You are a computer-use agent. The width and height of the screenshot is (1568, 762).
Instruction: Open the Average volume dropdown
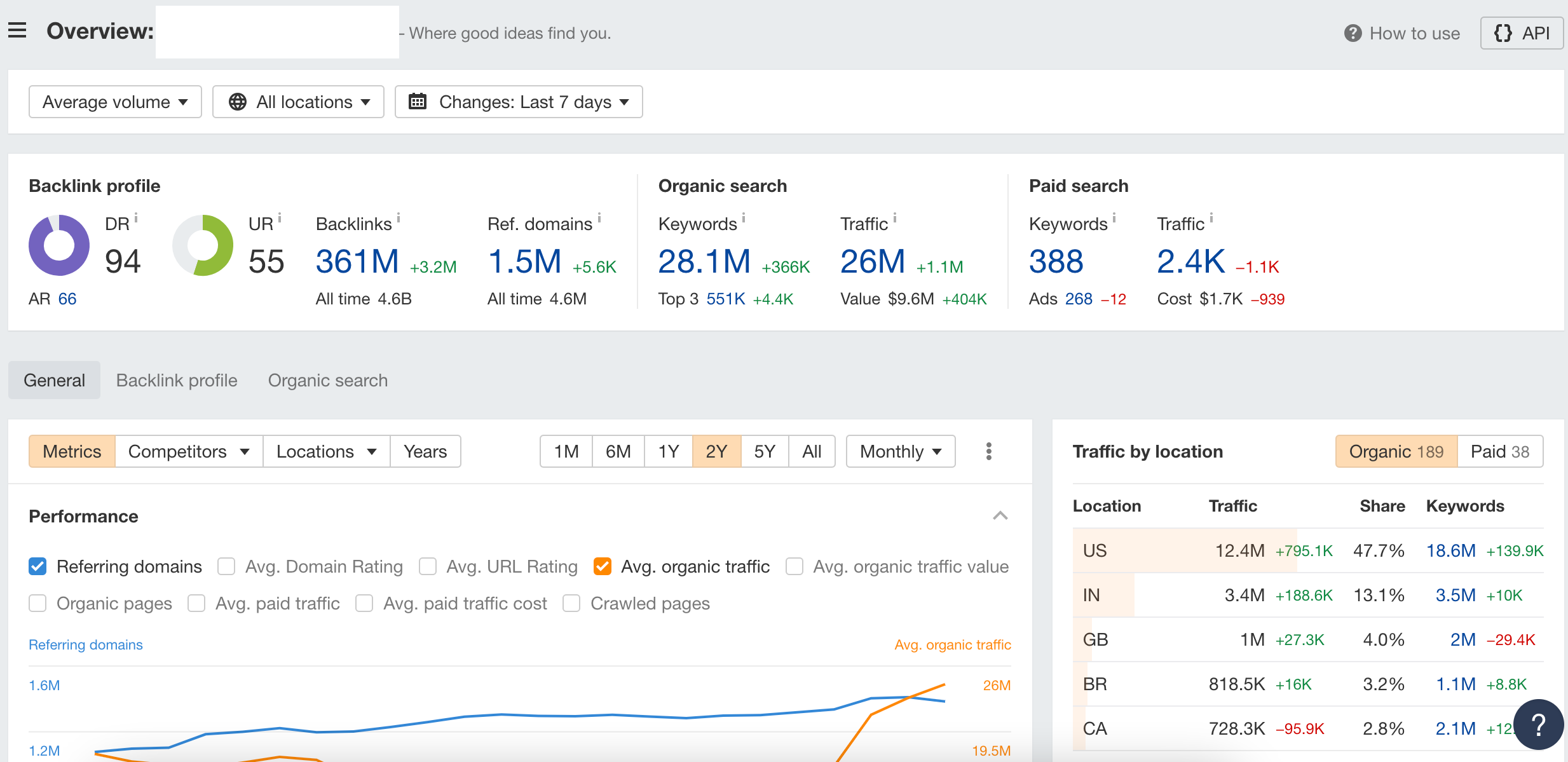(x=115, y=102)
